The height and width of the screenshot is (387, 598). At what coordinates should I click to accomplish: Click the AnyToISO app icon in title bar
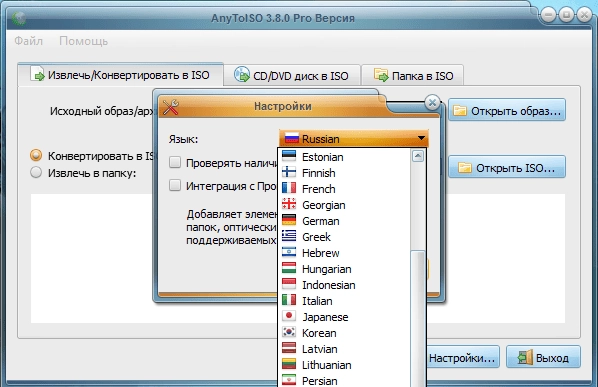(x=18, y=18)
